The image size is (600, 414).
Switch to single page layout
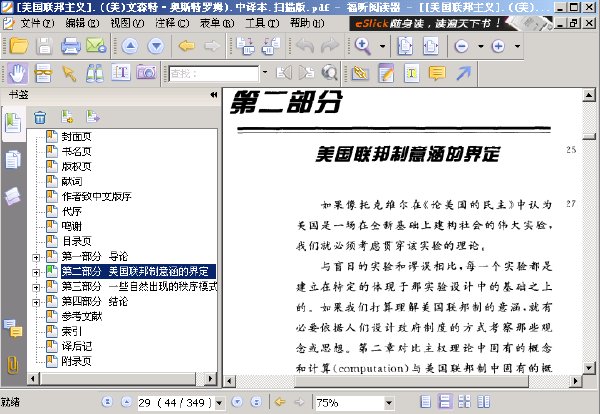[x=426, y=402]
